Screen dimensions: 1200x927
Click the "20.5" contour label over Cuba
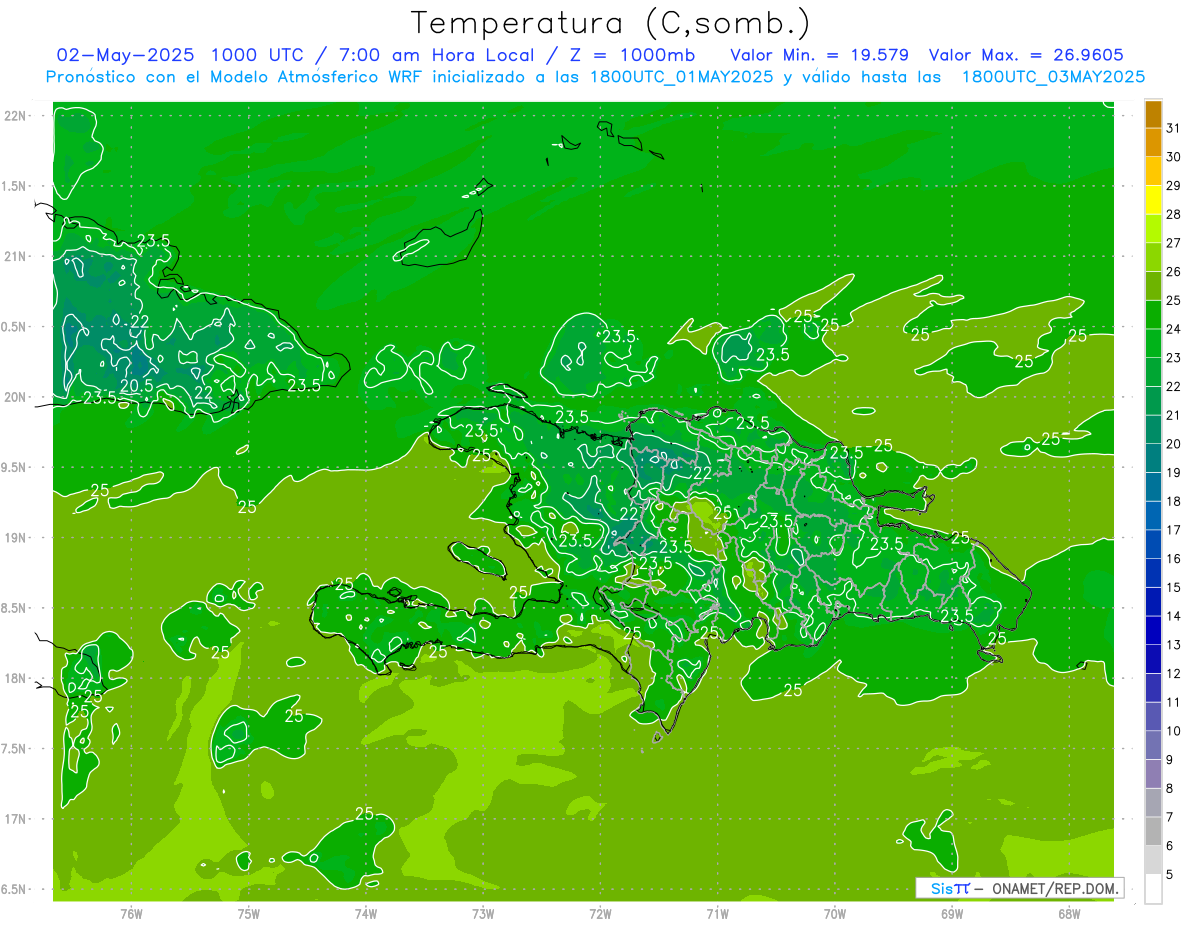137,385
